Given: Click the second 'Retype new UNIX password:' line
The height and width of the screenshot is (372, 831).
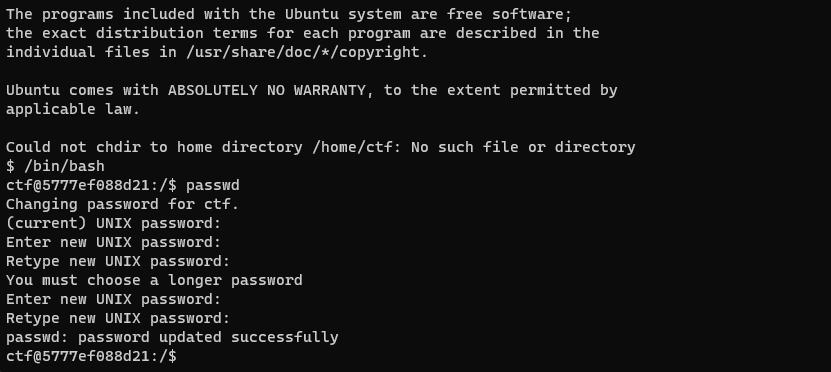Looking at the screenshot, I should pyautogui.click(x=118, y=318).
